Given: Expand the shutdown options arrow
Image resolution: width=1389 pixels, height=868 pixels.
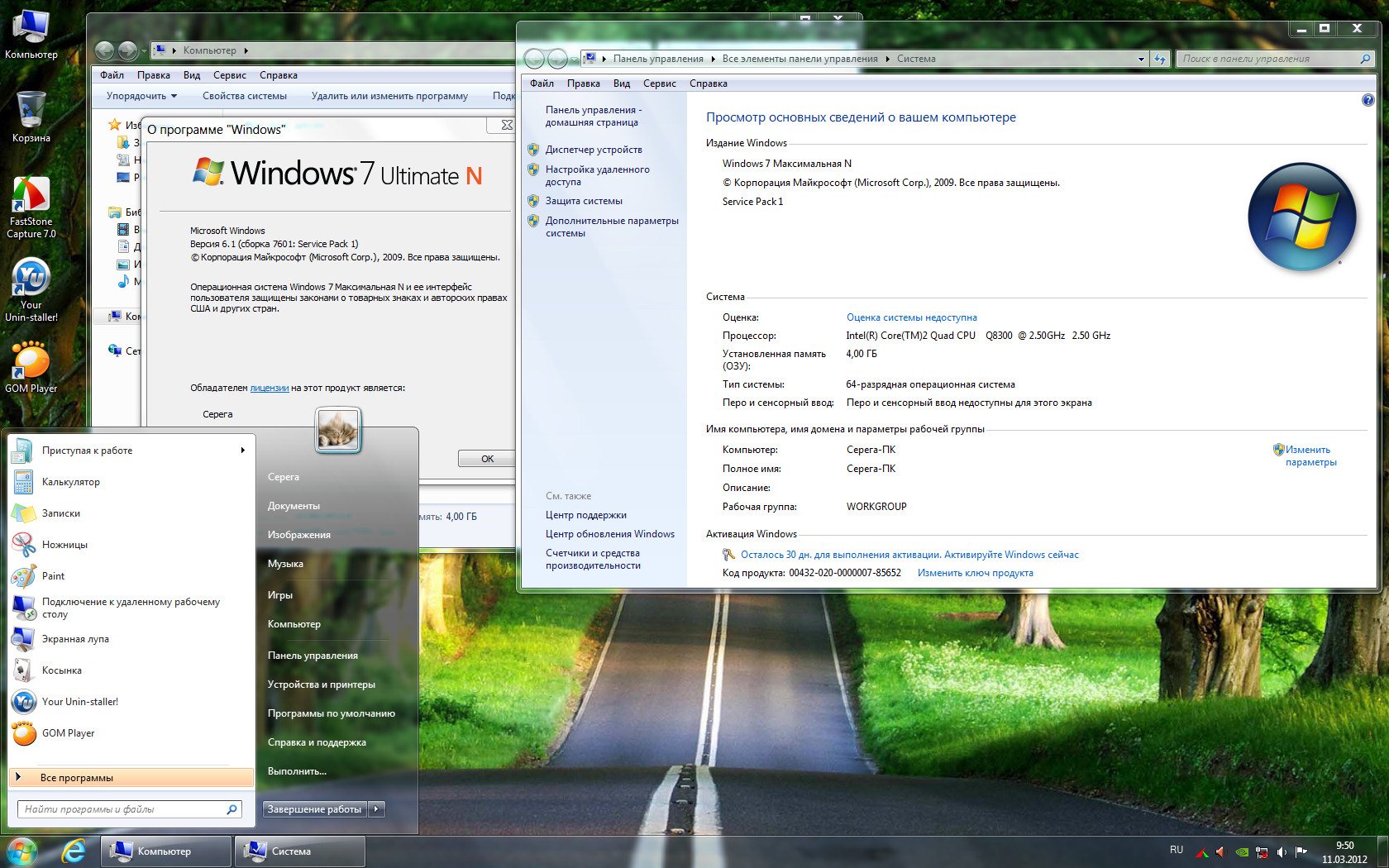Looking at the screenshot, I should [377, 809].
